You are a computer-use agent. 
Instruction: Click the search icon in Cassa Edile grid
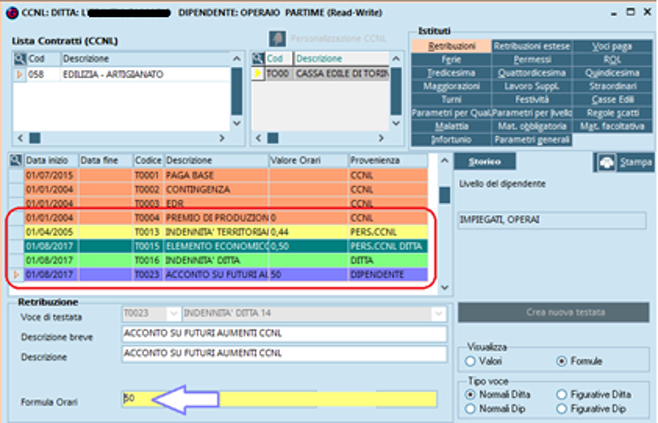[x=258, y=59]
